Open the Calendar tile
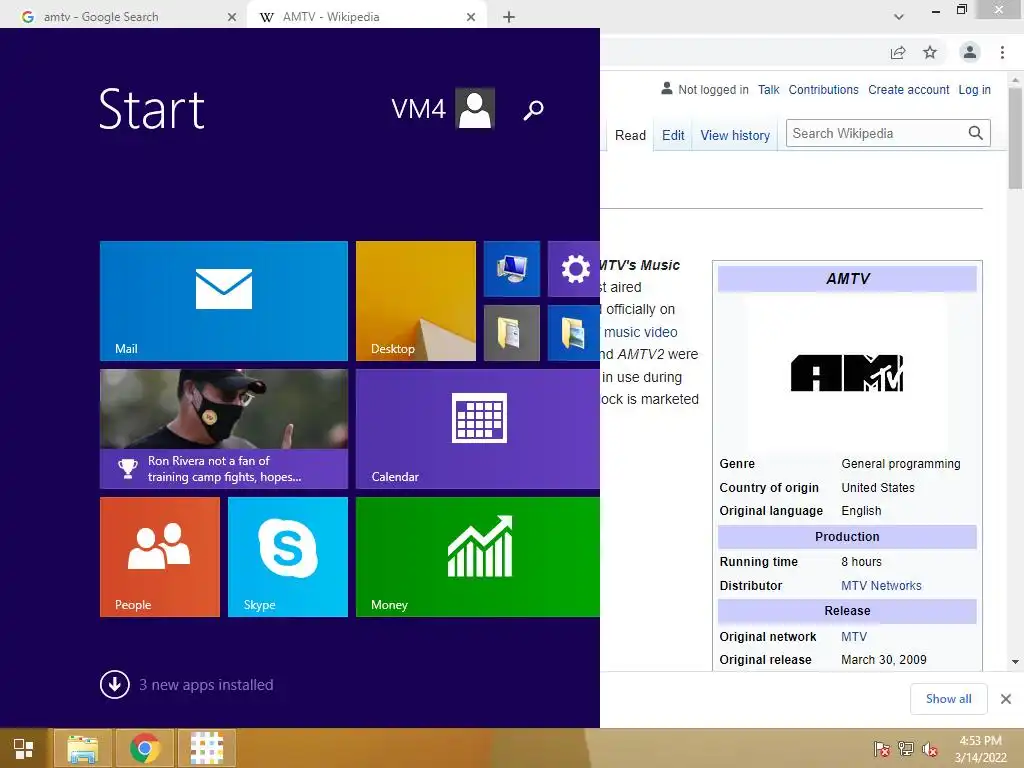 pos(478,428)
